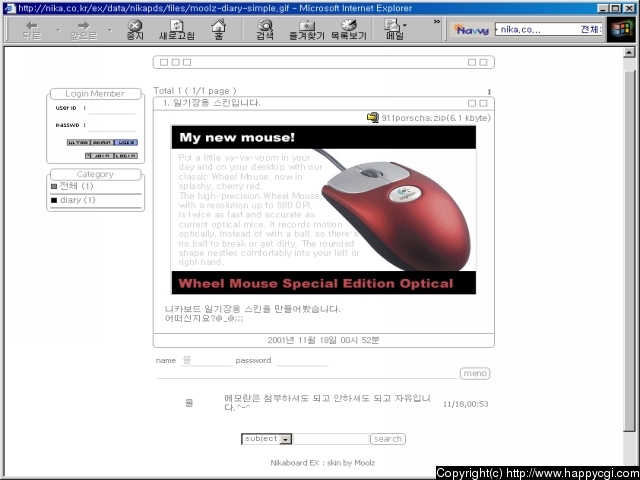
Task: Click the LOGIN button
Action: click(126, 156)
